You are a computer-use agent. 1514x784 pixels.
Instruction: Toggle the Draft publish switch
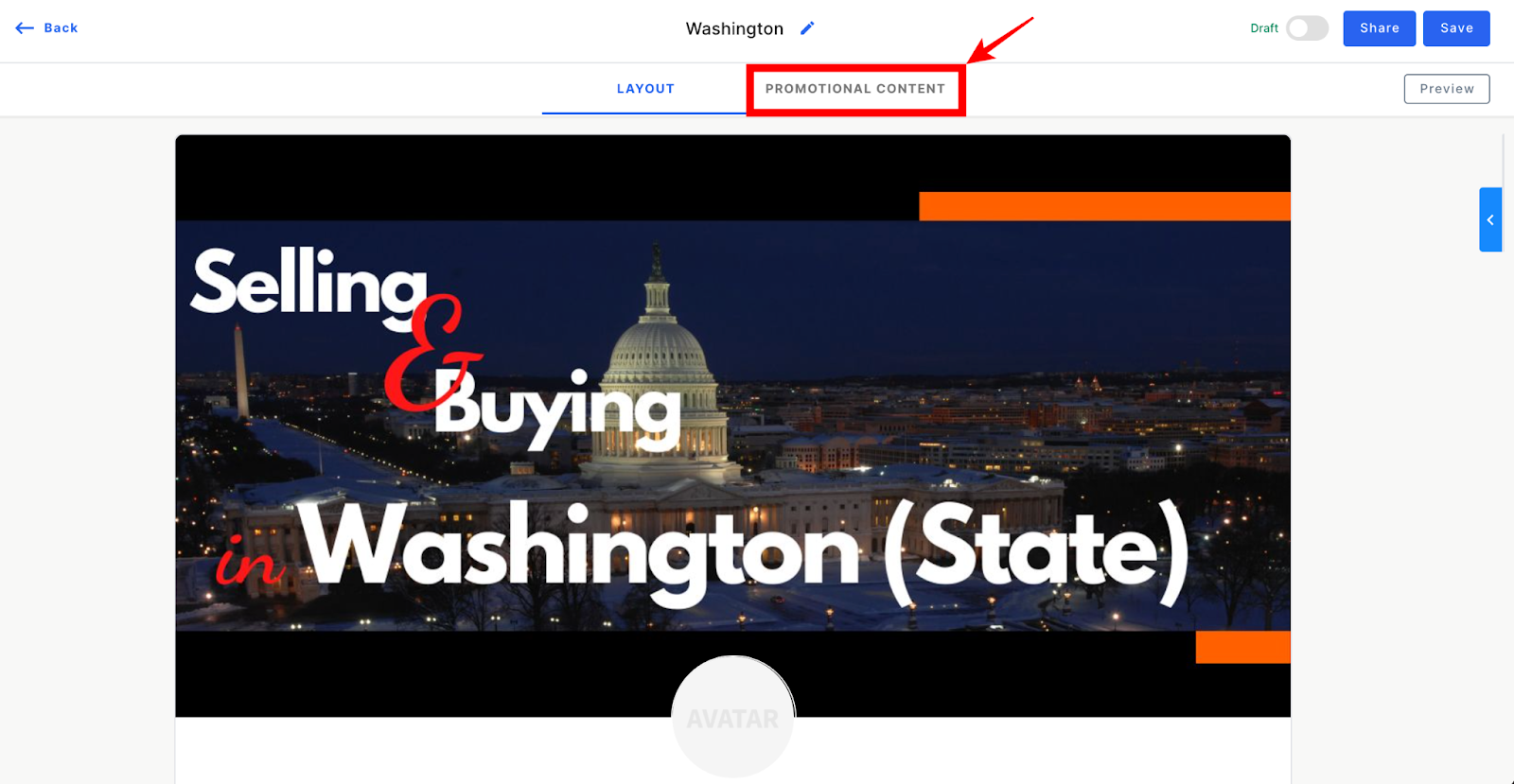(x=1307, y=28)
